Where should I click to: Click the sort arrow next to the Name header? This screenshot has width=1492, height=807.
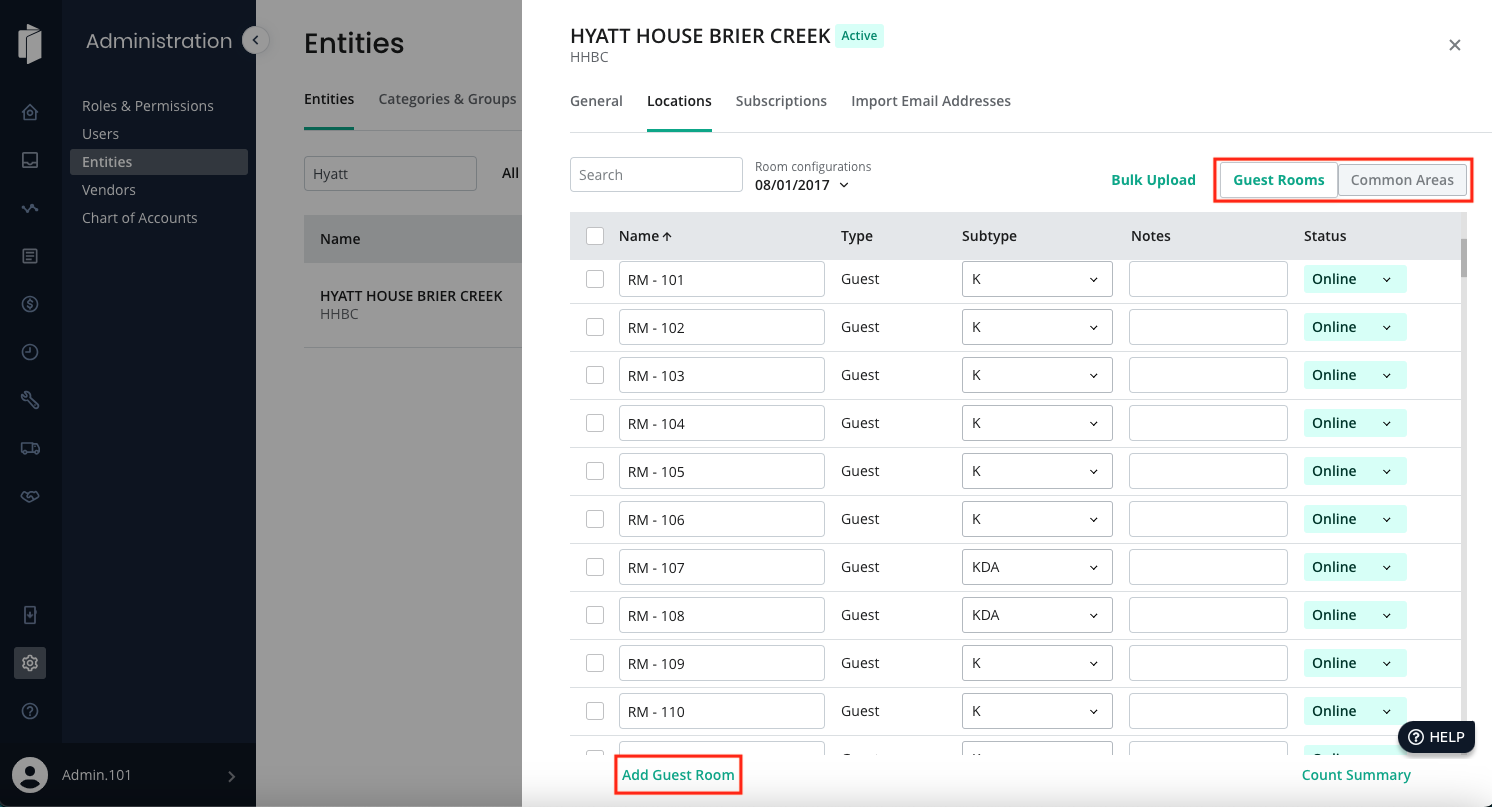pyautogui.click(x=667, y=236)
